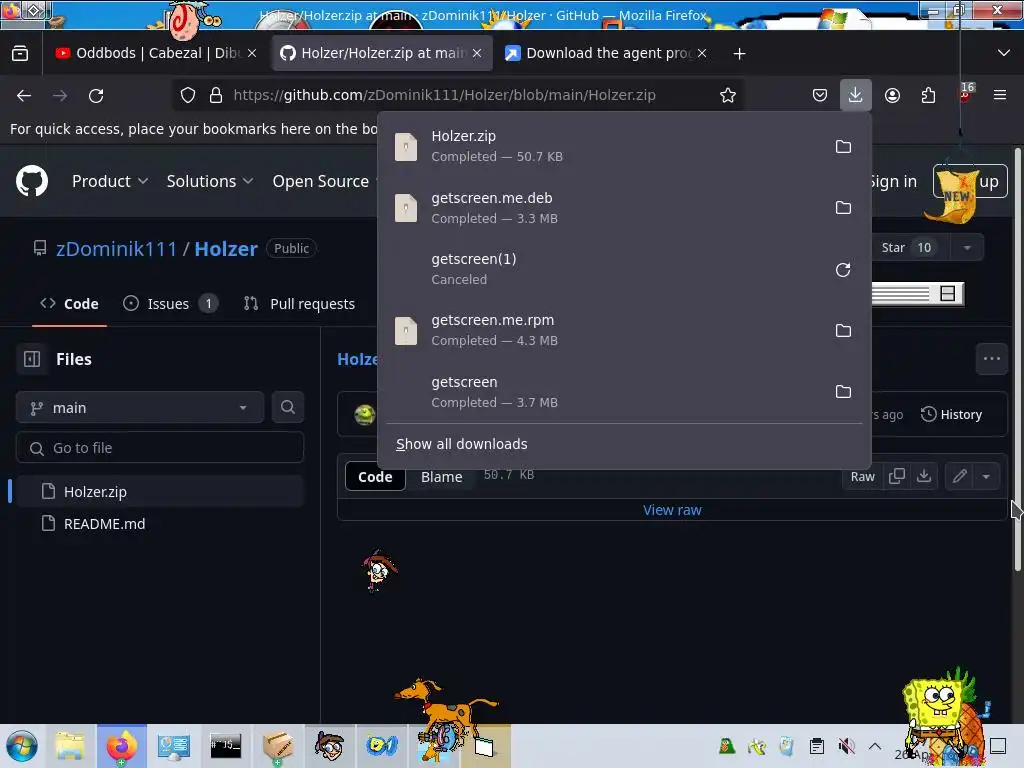The height and width of the screenshot is (768, 1024).
Task: Switch to the Holzer/Holzer.zip GitHub tab
Action: point(381,54)
